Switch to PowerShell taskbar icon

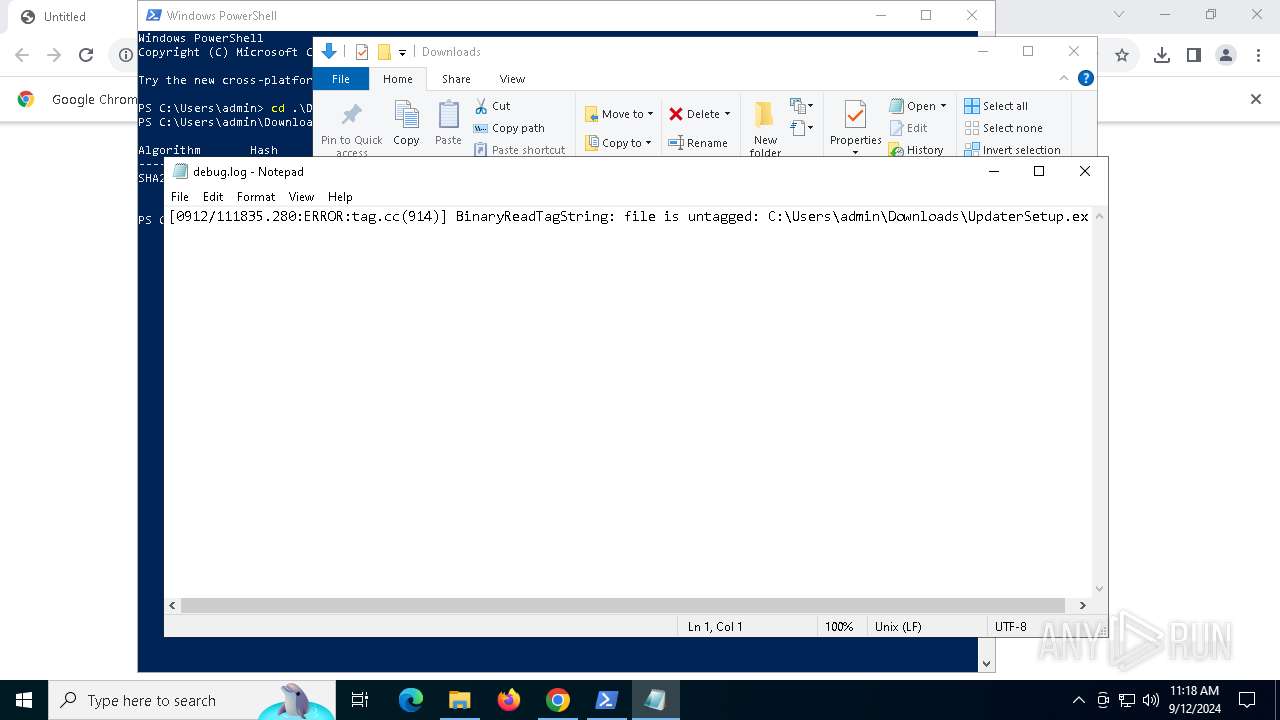[x=607, y=700]
